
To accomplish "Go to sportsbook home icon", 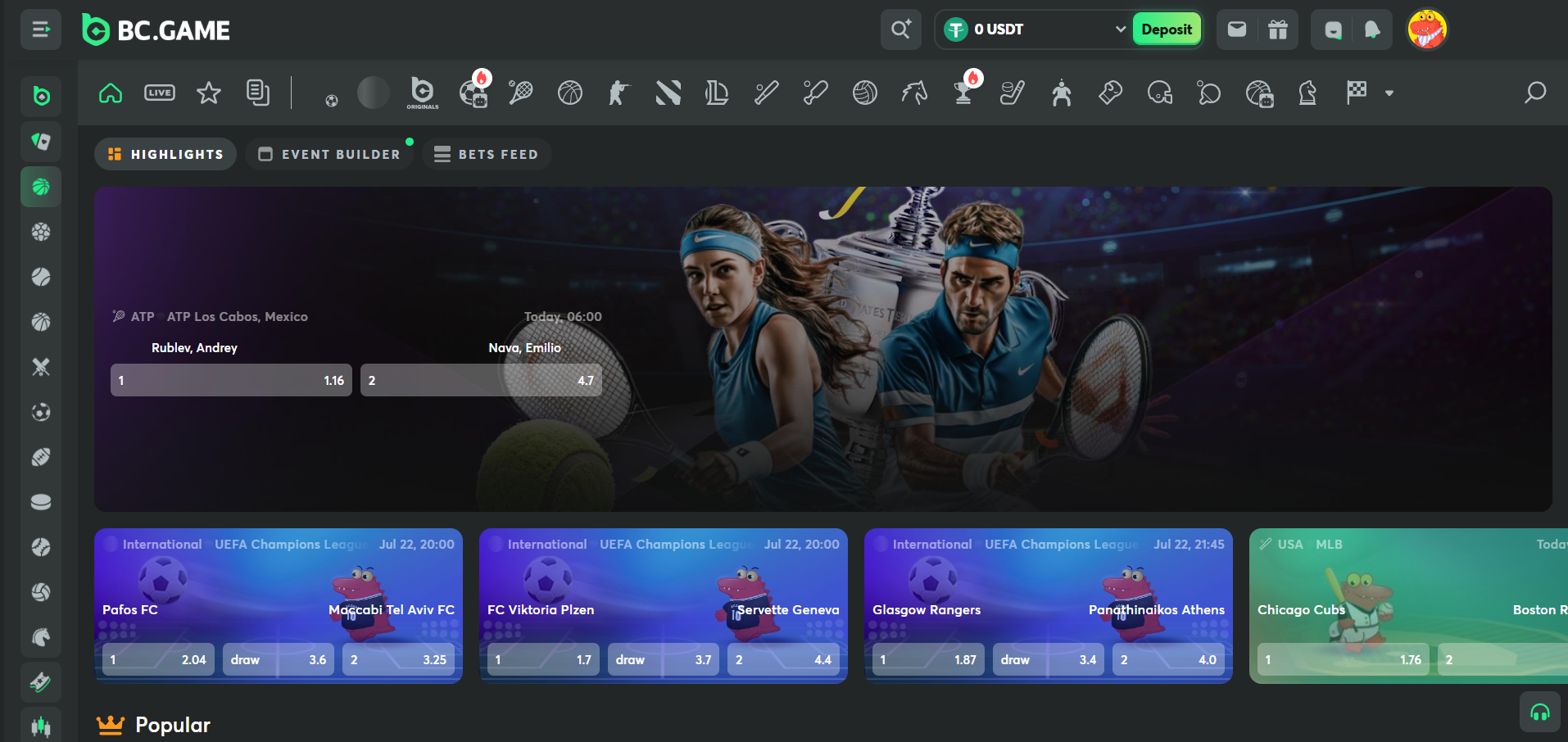I will pyautogui.click(x=111, y=93).
